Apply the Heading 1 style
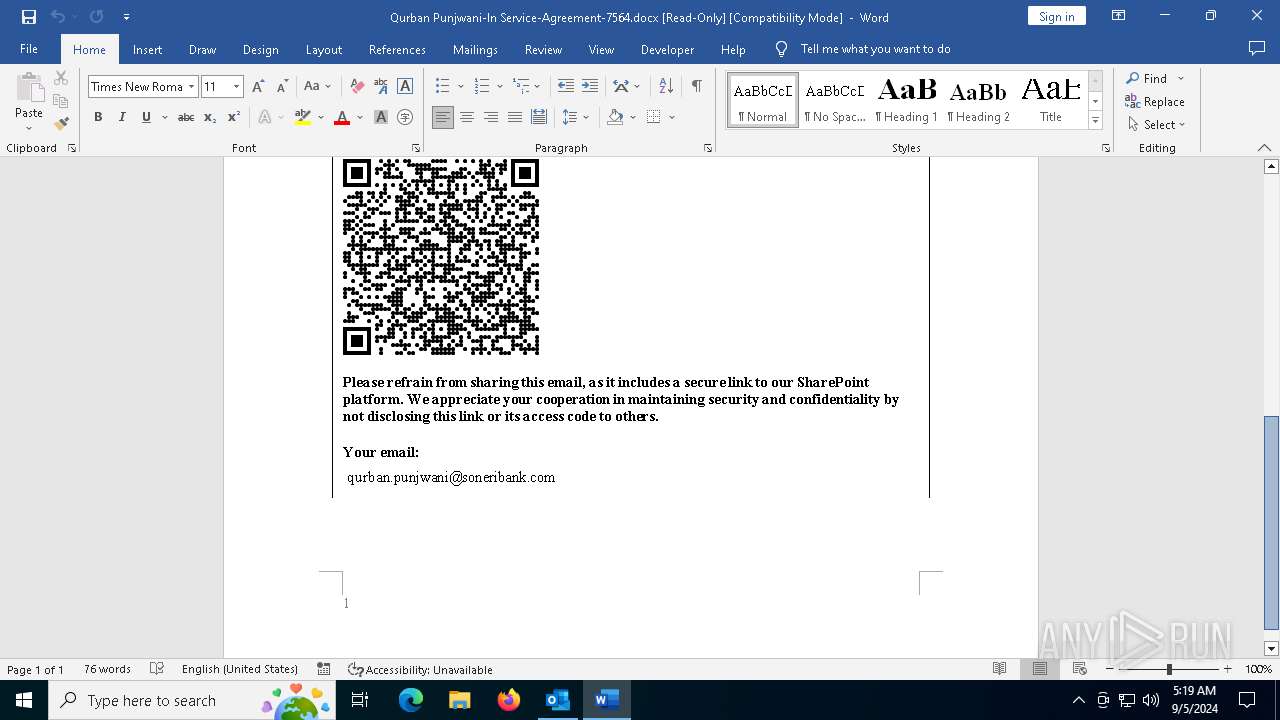The height and width of the screenshot is (720, 1280). click(906, 100)
